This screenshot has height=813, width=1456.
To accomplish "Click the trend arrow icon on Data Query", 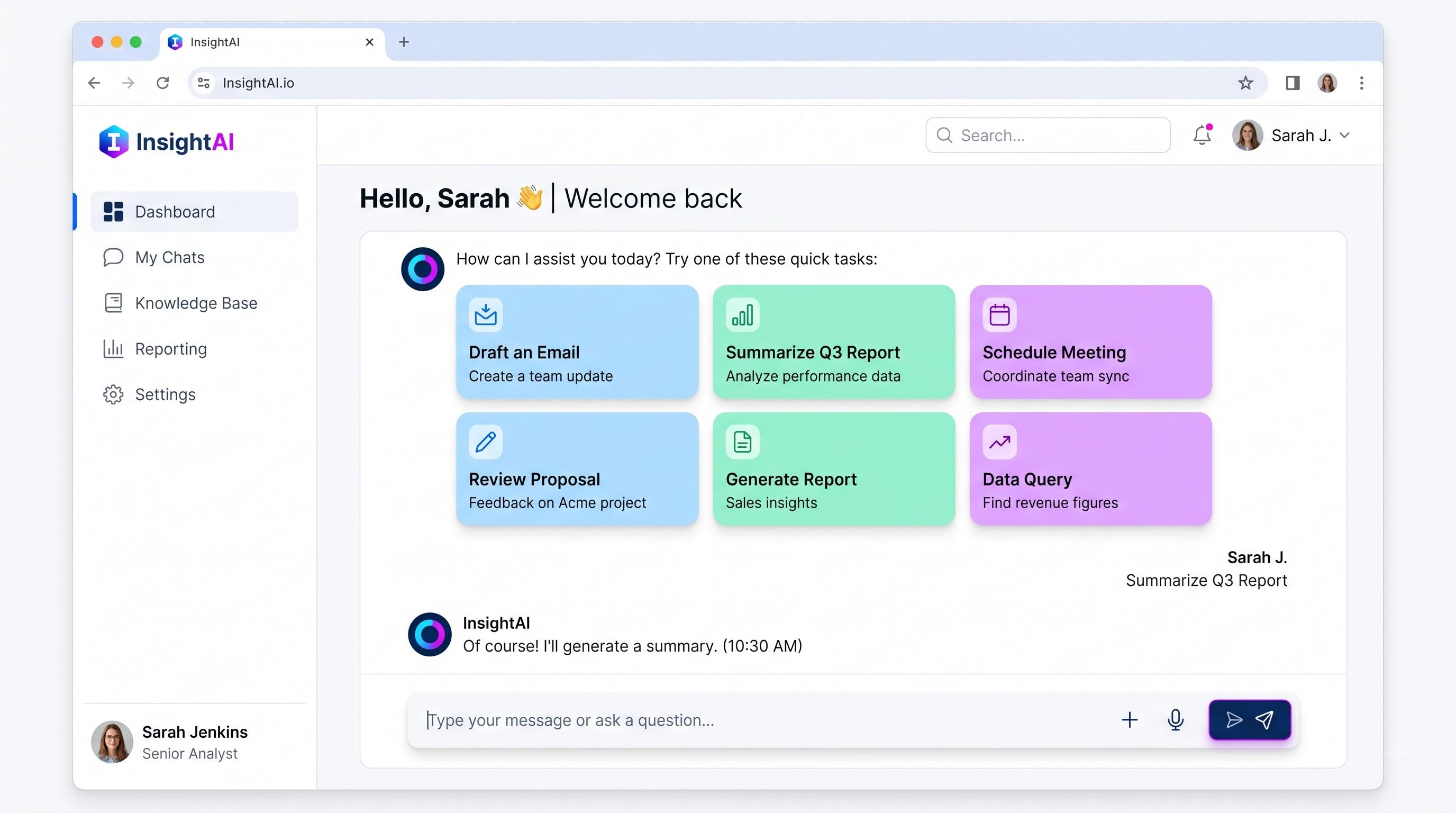I will point(999,441).
